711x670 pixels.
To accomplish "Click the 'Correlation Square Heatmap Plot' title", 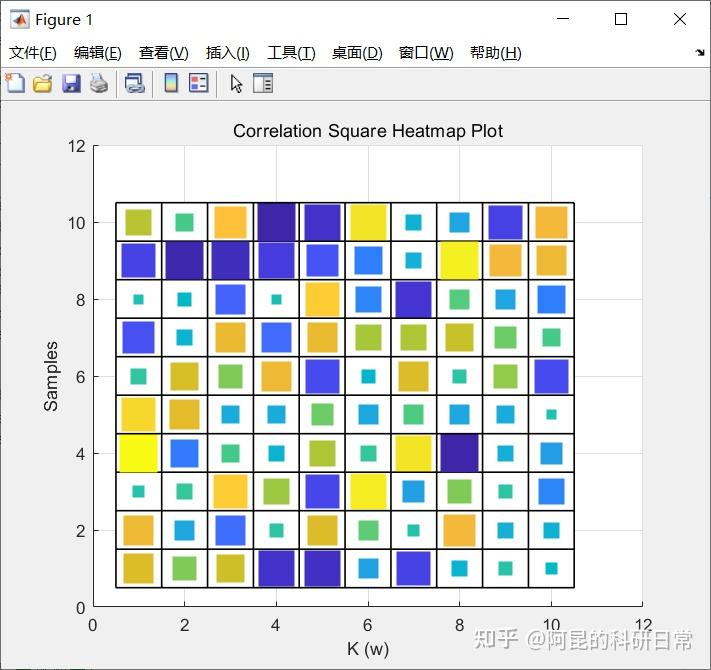I will tap(368, 131).
